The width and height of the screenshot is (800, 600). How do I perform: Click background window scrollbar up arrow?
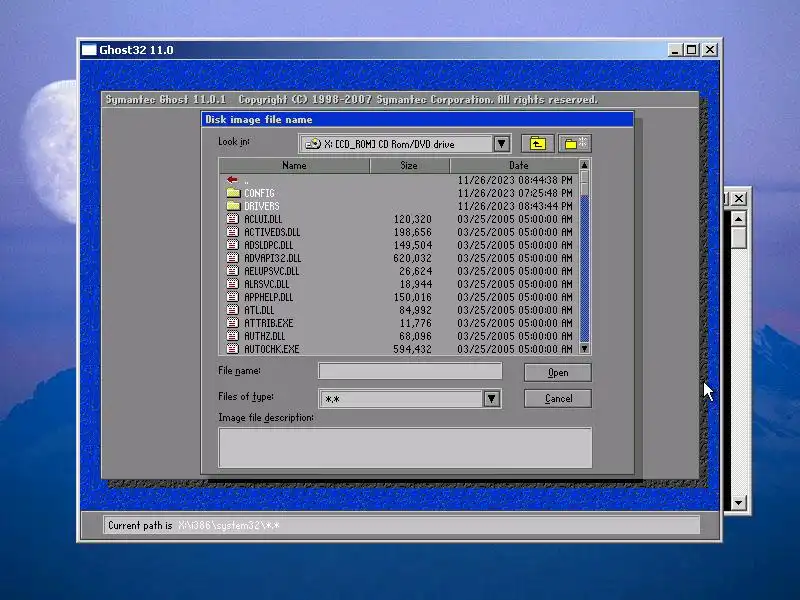738,219
